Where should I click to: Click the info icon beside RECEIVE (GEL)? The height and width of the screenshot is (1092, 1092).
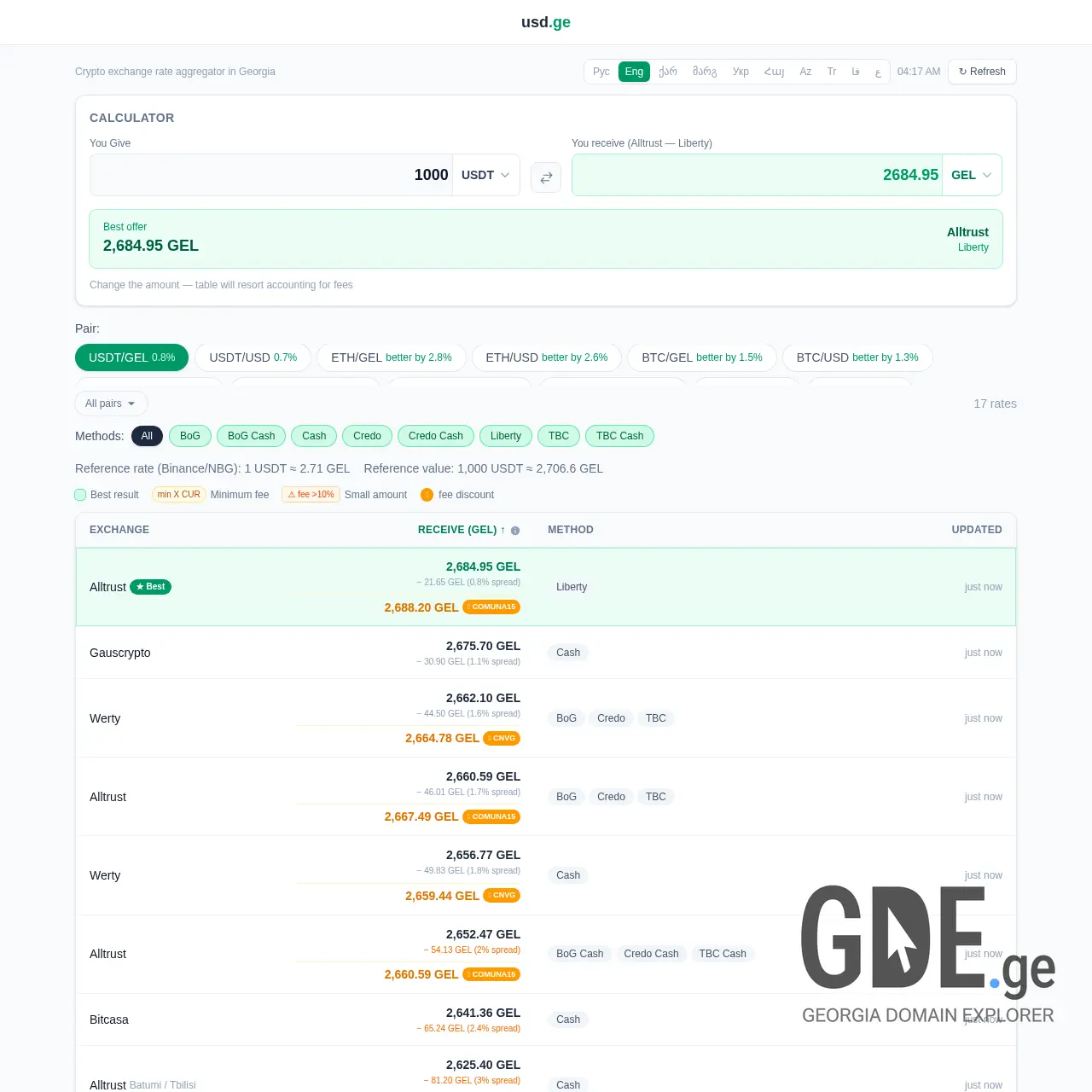coord(515,531)
